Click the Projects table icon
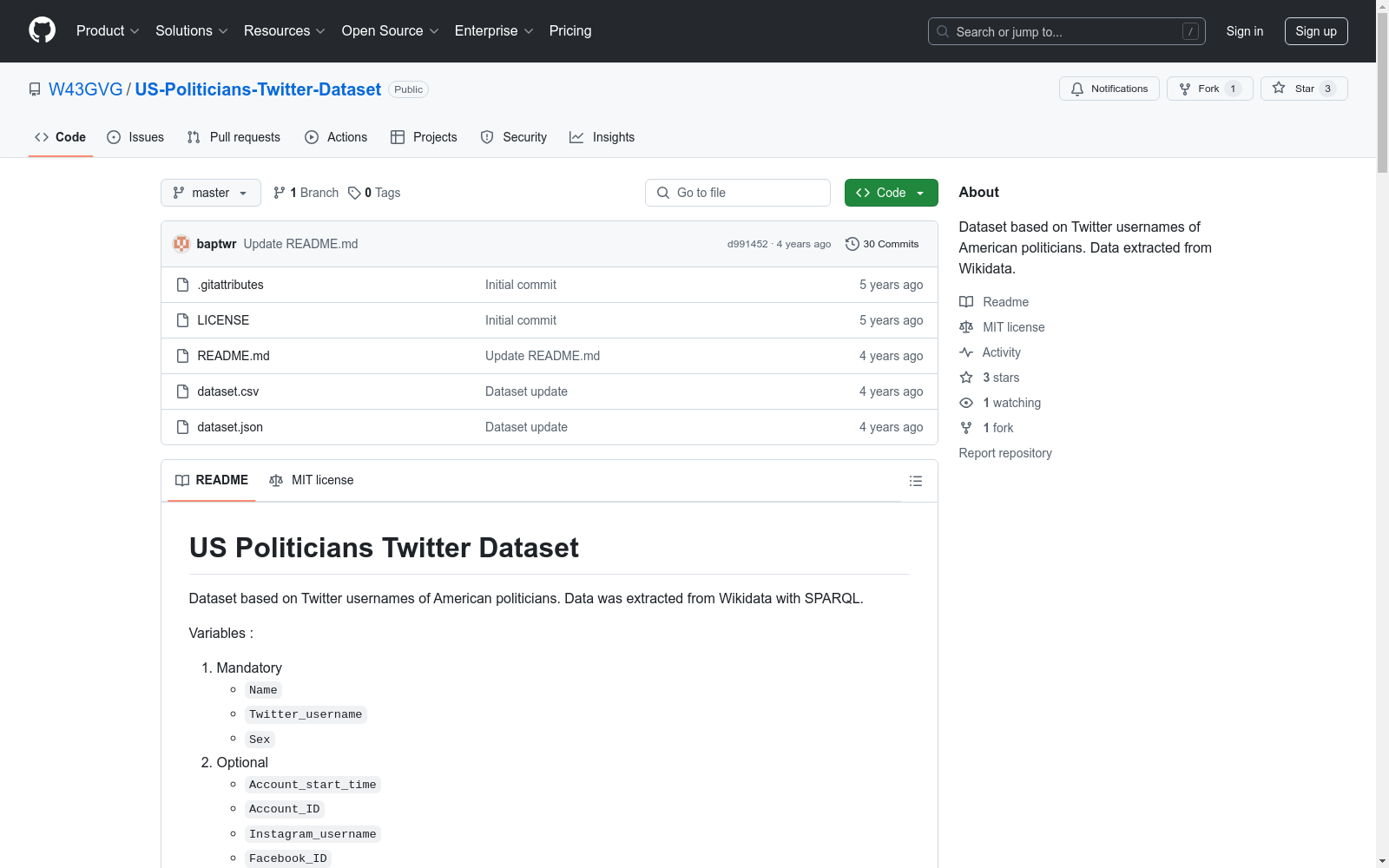1389x868 pixels. point(398,137)
